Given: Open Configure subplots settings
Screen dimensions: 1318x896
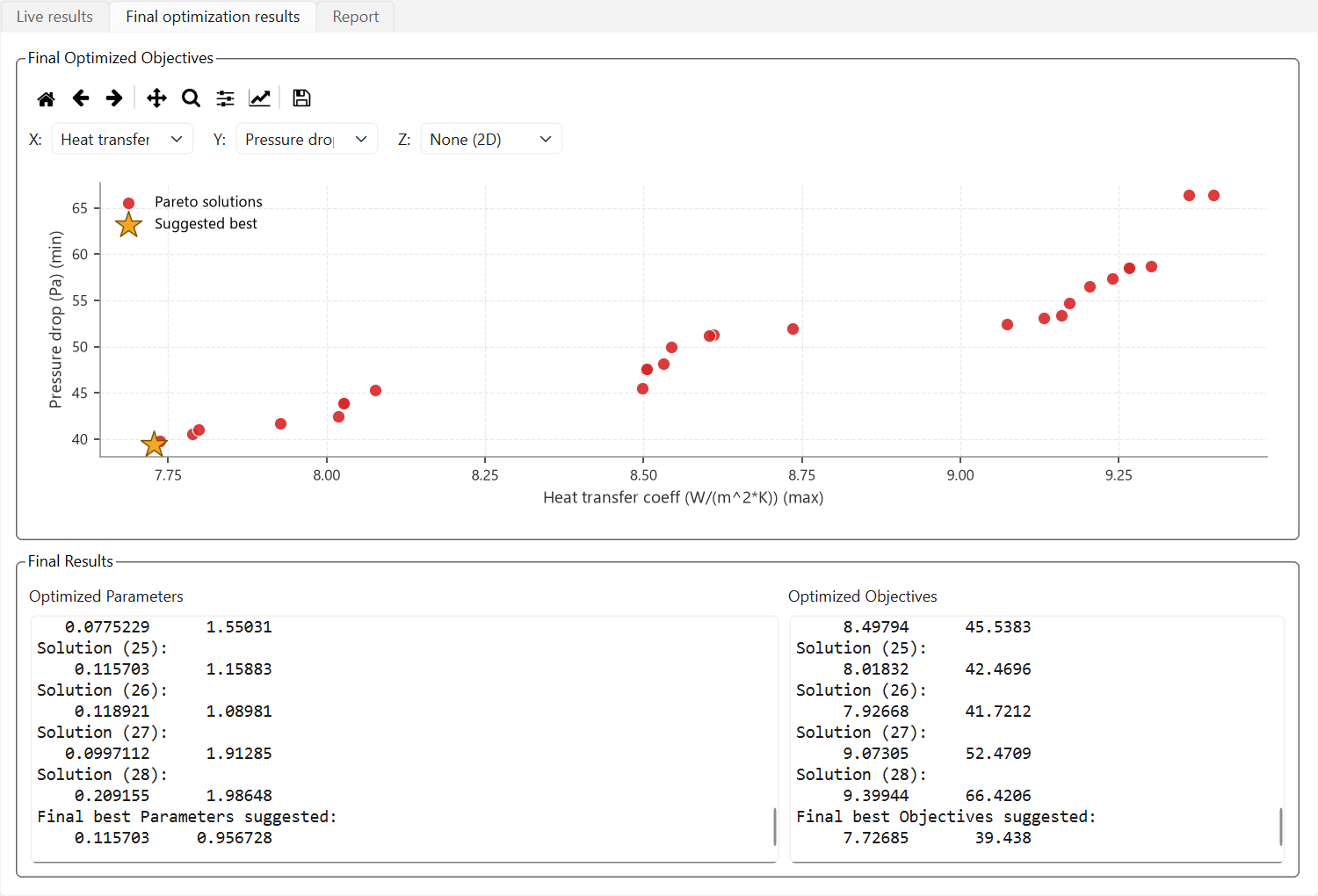Looking at the screenshot, I should point(226,98).
